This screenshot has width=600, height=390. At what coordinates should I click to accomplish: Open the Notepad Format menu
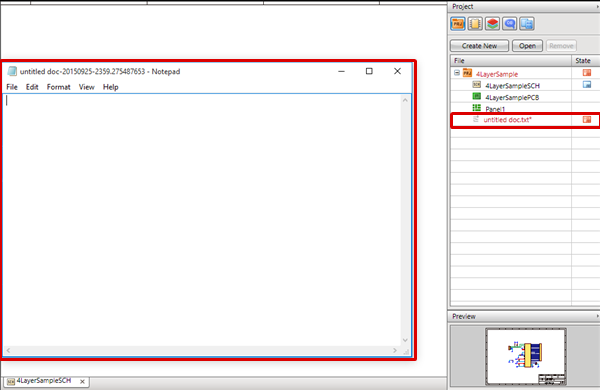59,87
